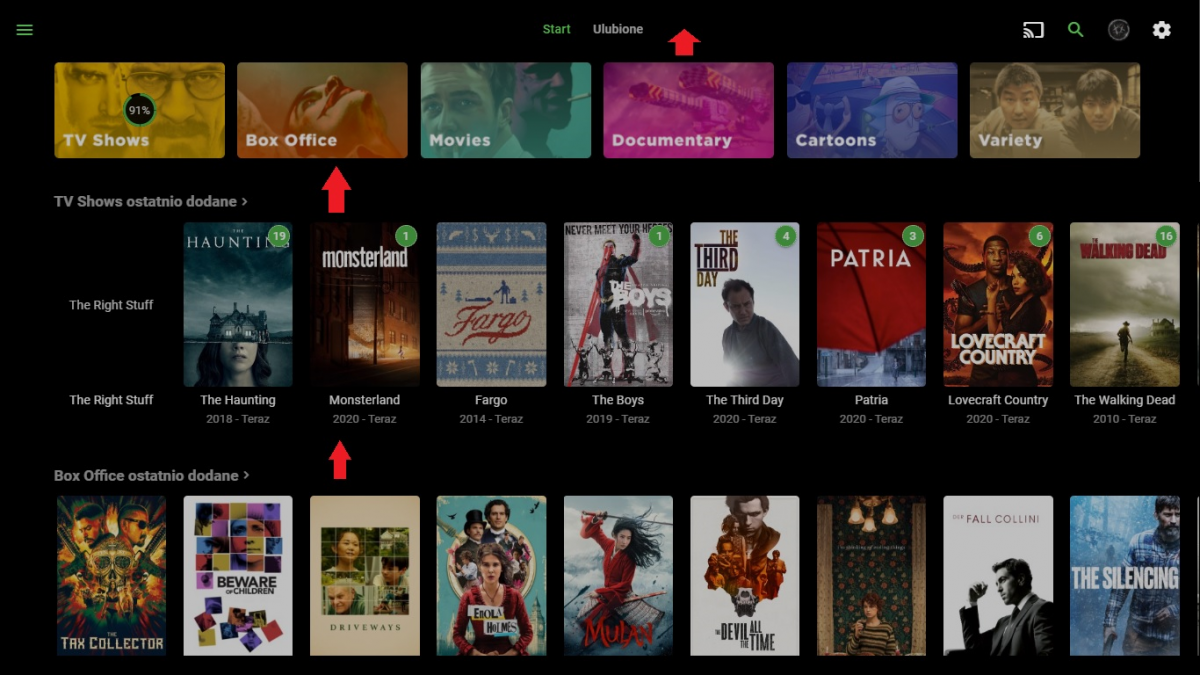The width and height of the screenshot is (1200, 675).
Task: Click the count badge on Monsterland poster
Action: [x=406, y=236]
